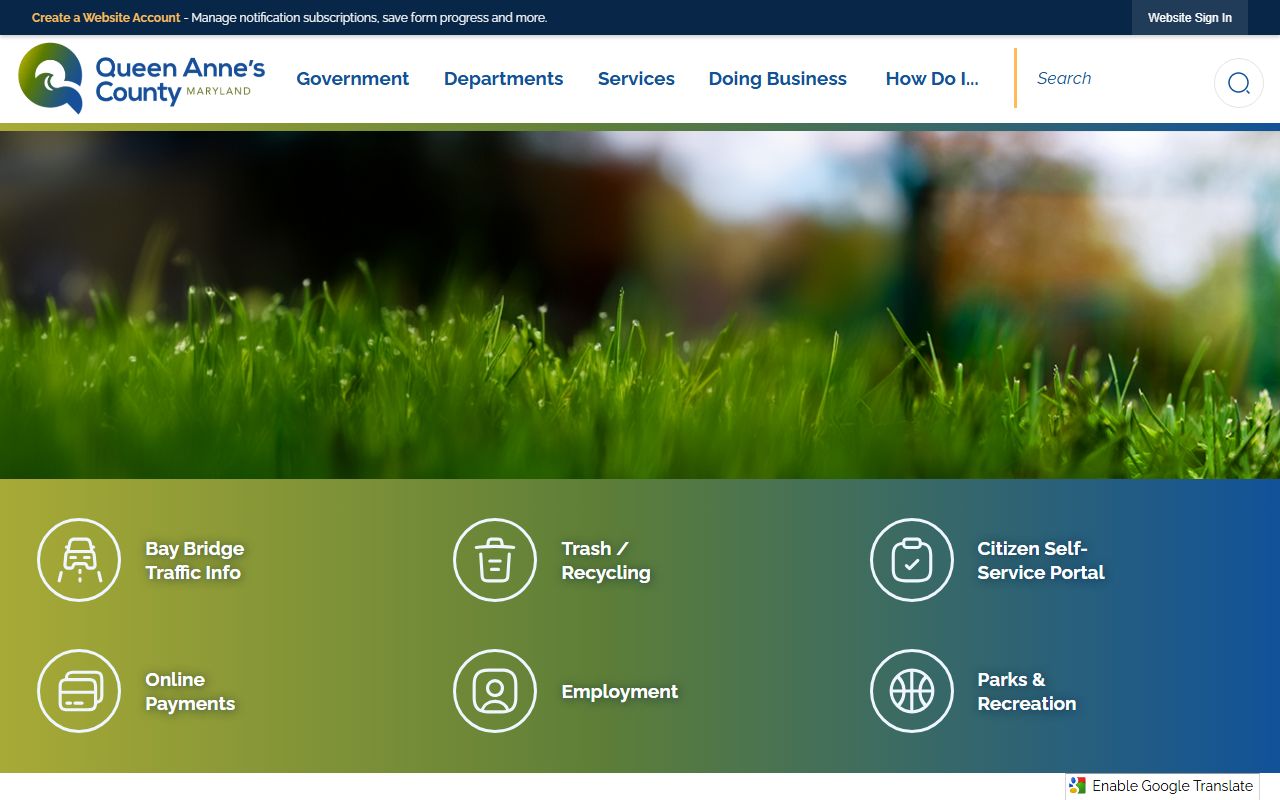Open Parks & Recreation text link
1280x800 pixels.
coord(1027,691)
